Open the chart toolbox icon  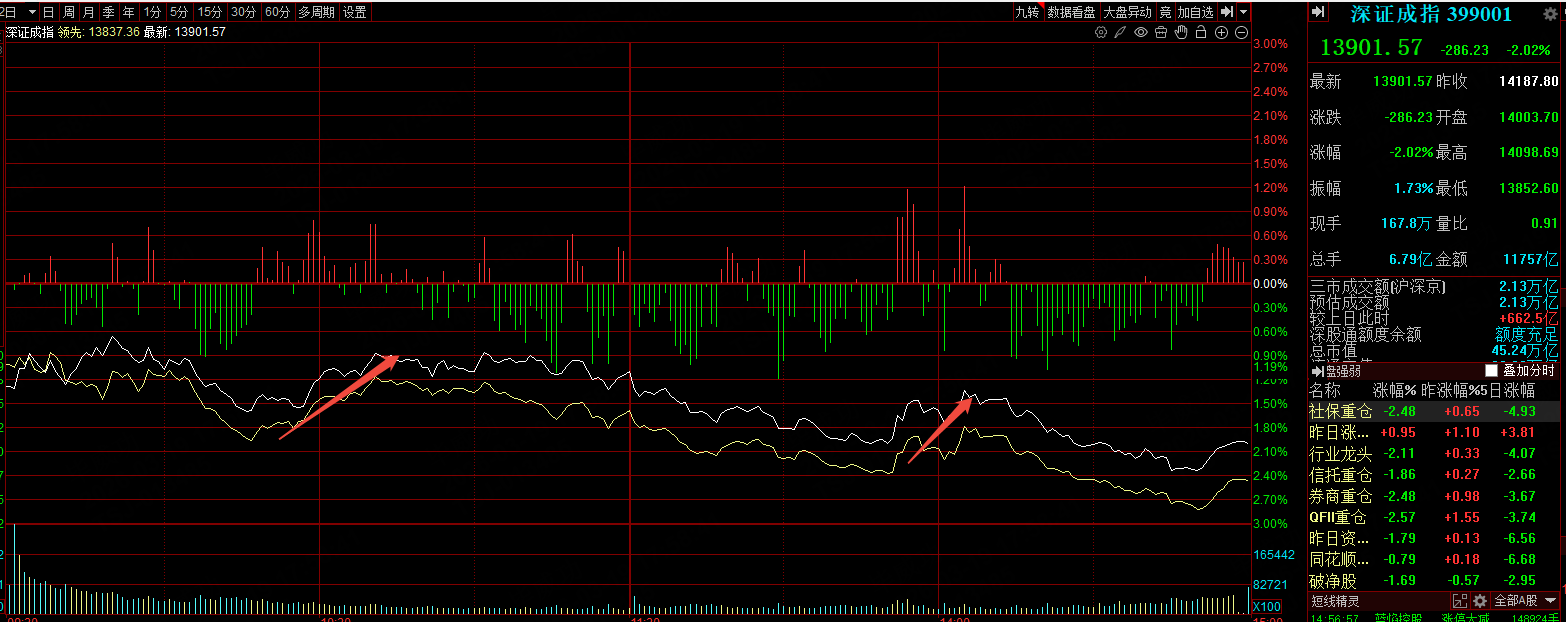1161,32
